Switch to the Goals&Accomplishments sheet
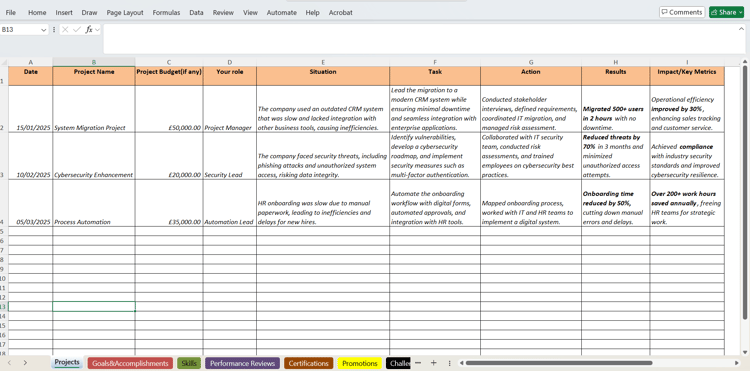This screenshot has height=371, width=750. [x=130, y=363]
